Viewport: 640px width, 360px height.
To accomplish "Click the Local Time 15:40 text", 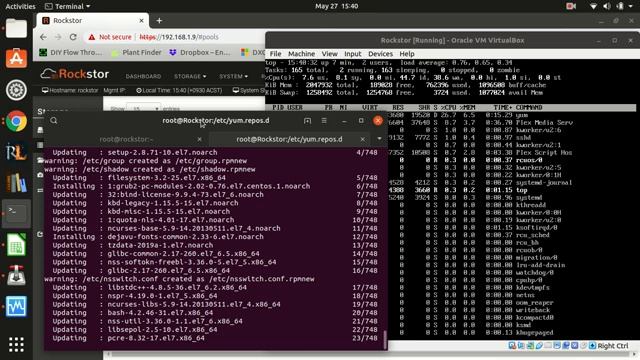I will coord(179,91).
